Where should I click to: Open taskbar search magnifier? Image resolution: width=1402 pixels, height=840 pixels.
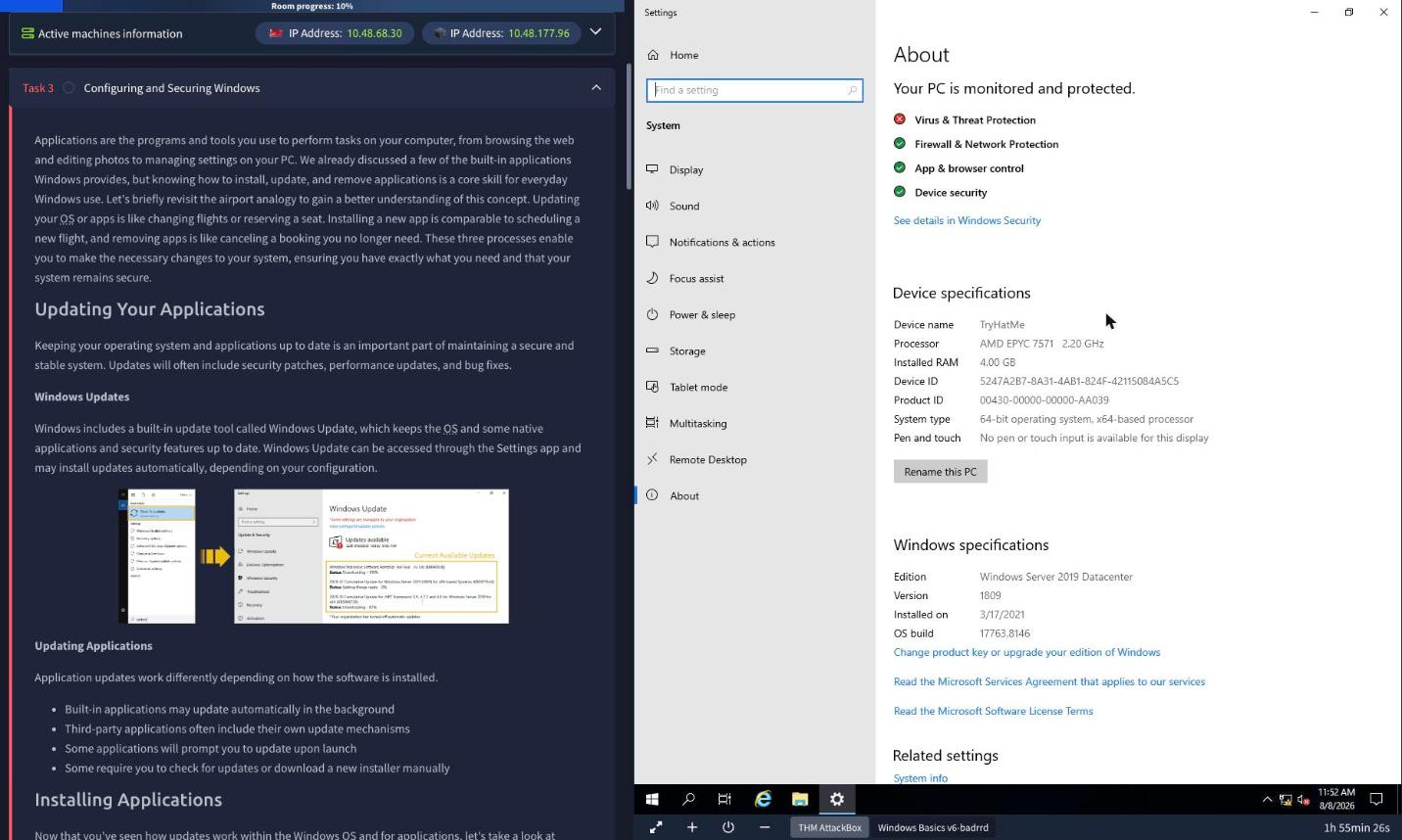688,799
